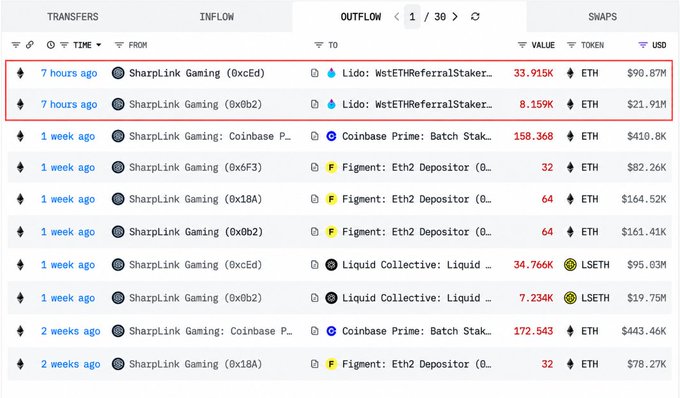Viewport: 680px width, 398px height.
Task: Click contract document icon on 8.159K row
Action: (314, 104)
